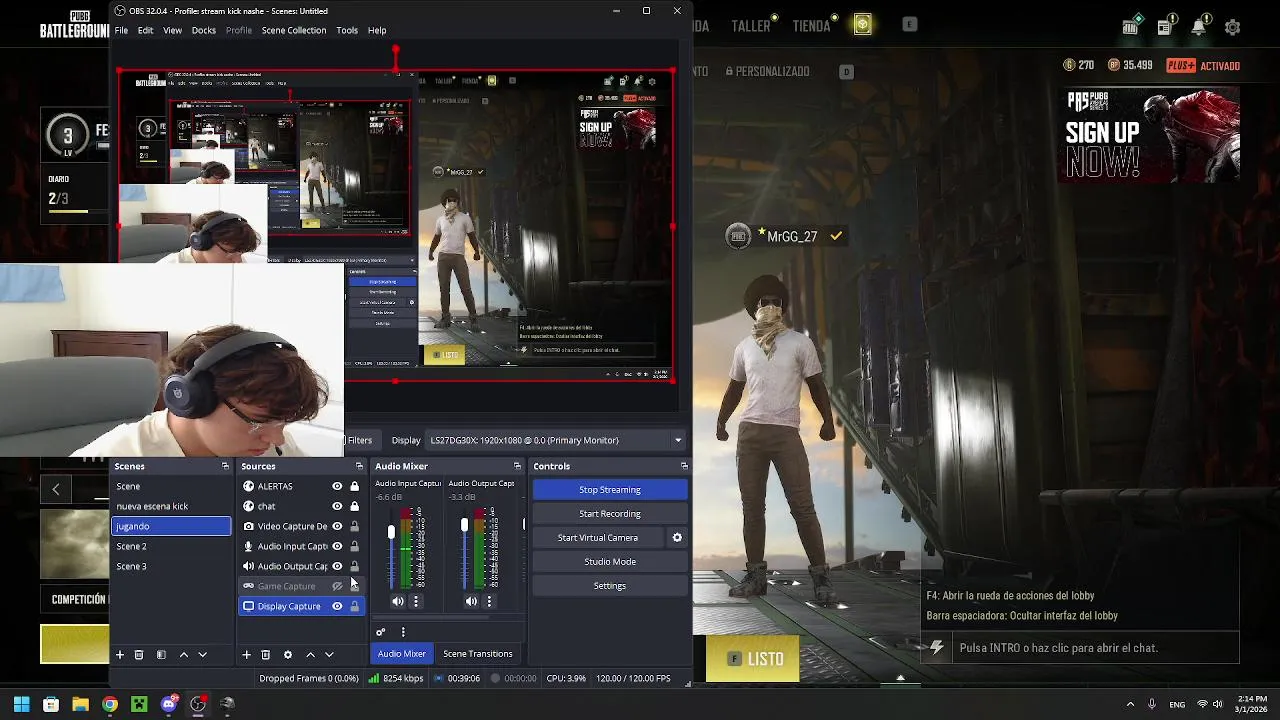Hide the ALERTAS source

[x=337, y=486]
